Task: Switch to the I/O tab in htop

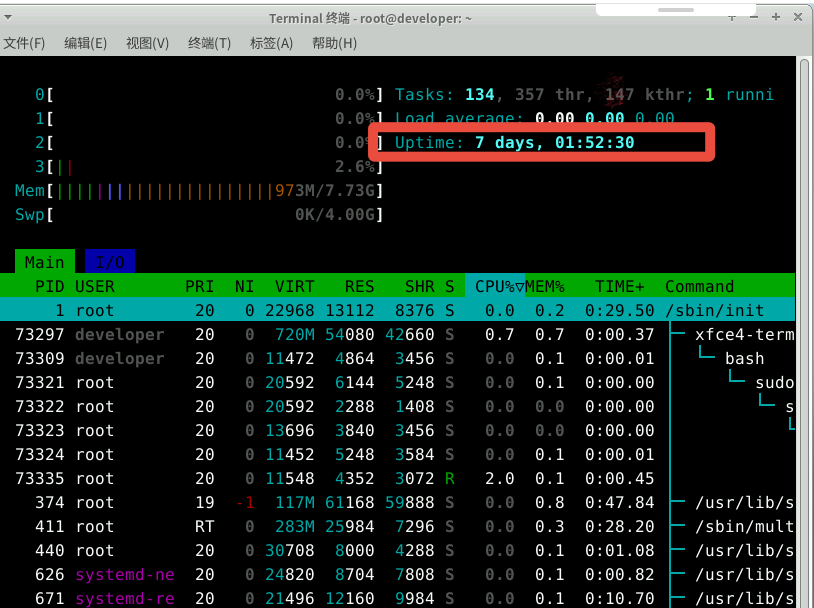Action: (110, 262)
